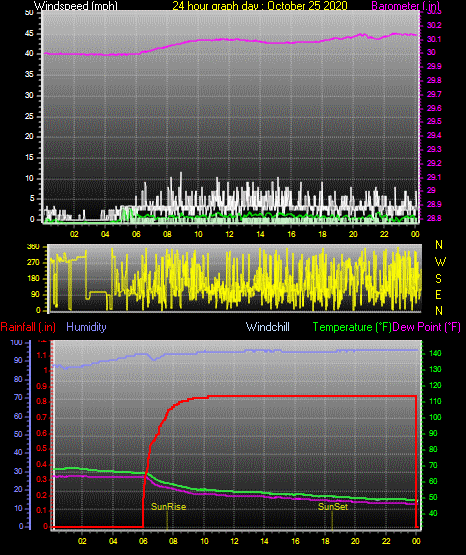Viewport: 466px width, 555px height.
Task: Click the 'SunSet' marker label
Action: (333, 507)
